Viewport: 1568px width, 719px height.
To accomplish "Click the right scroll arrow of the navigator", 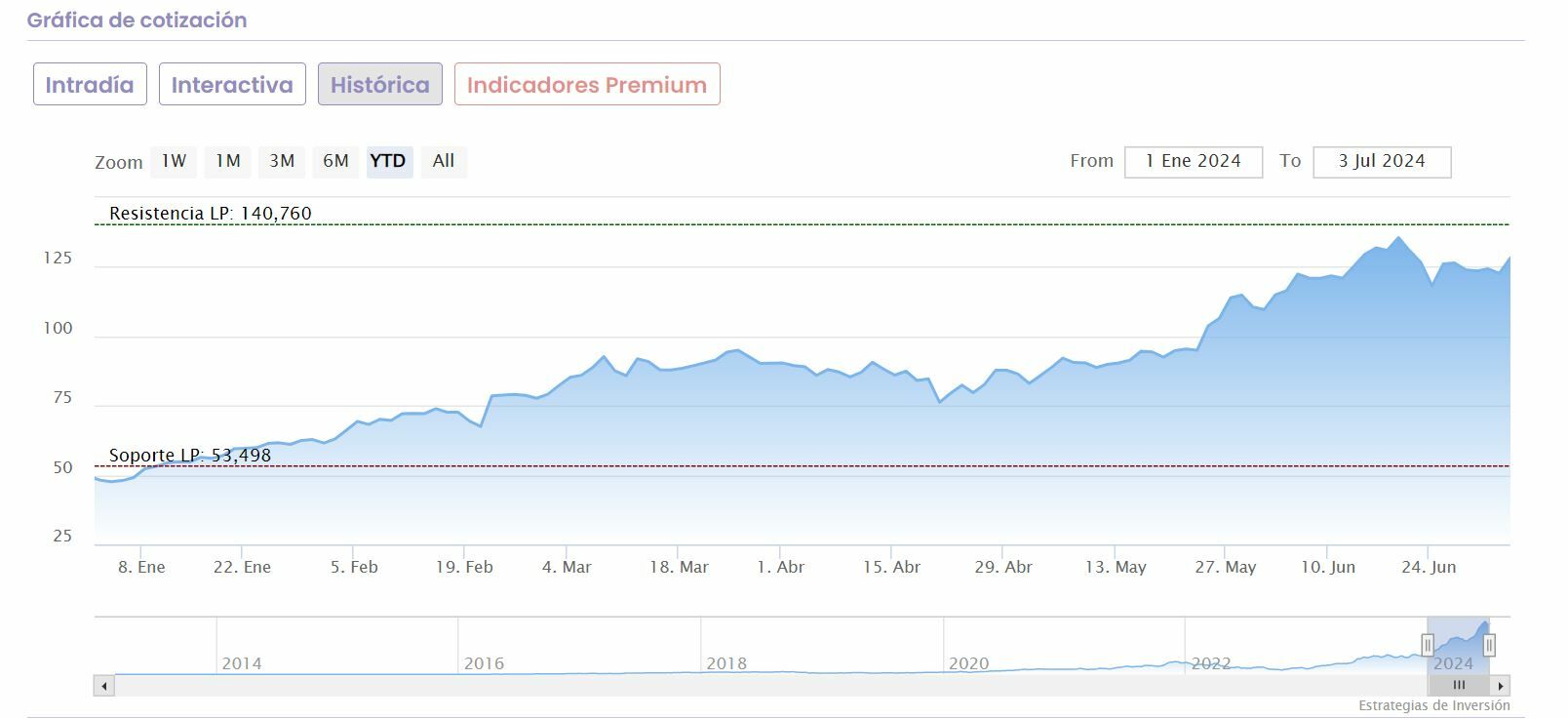I will click(1501, 686).
